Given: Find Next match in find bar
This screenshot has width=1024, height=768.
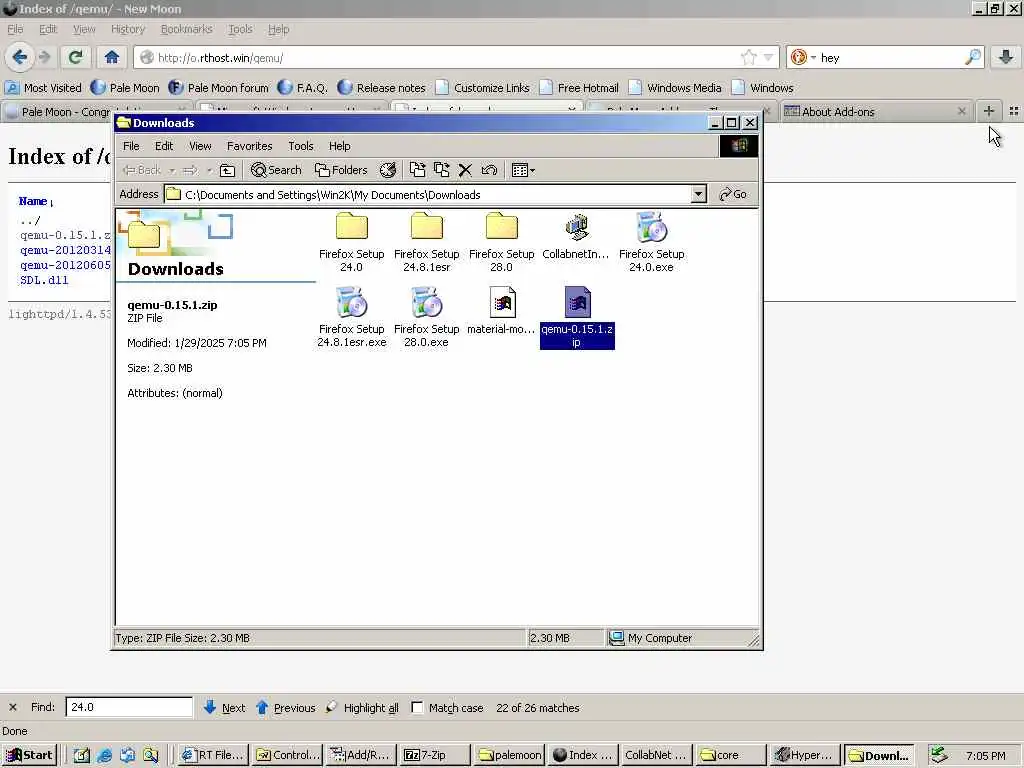Looking at the screenshot, I should click(224, 707).
